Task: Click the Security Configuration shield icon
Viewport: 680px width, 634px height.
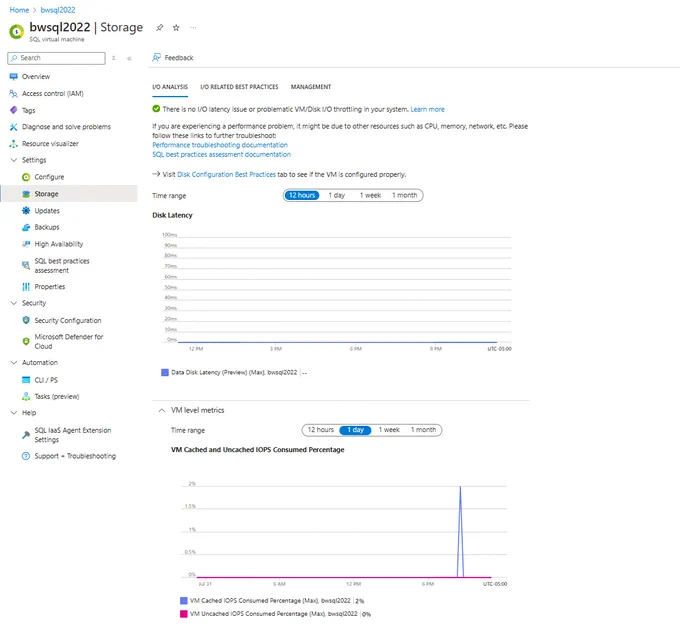Action: pos(26,320)
